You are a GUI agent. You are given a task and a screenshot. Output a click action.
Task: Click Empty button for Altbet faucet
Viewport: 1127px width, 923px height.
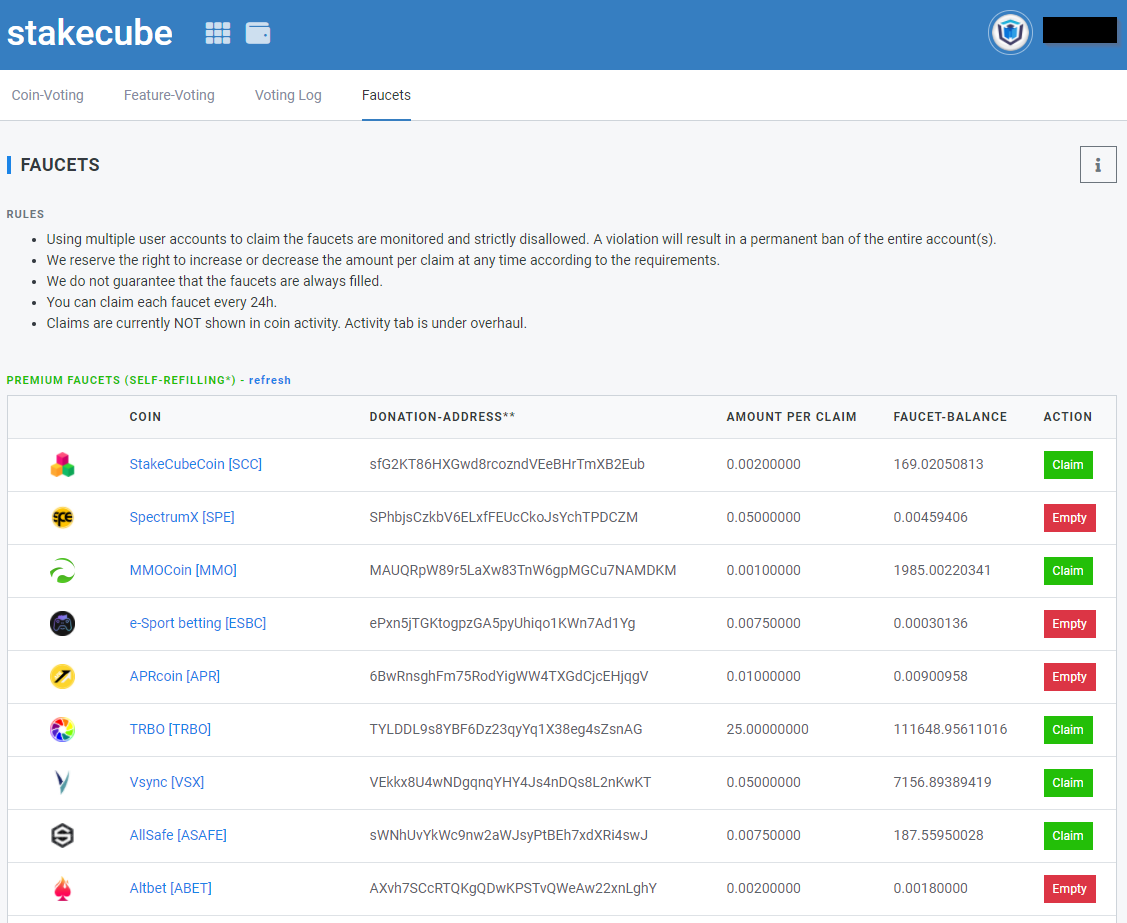point(1070,889)
